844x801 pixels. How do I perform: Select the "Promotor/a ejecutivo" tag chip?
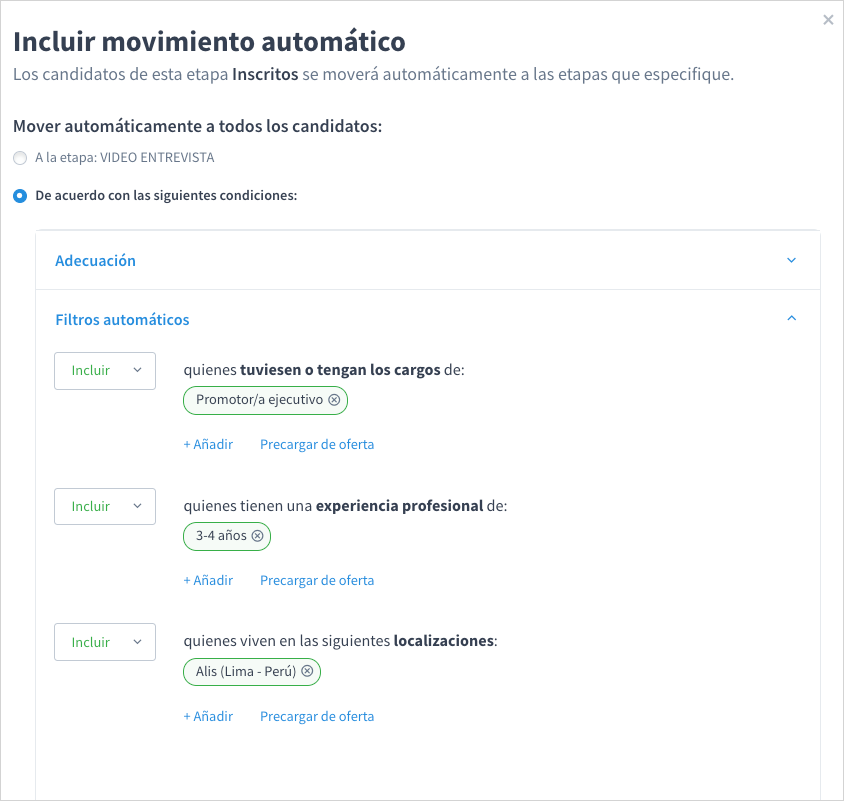(x=258, y=400)
